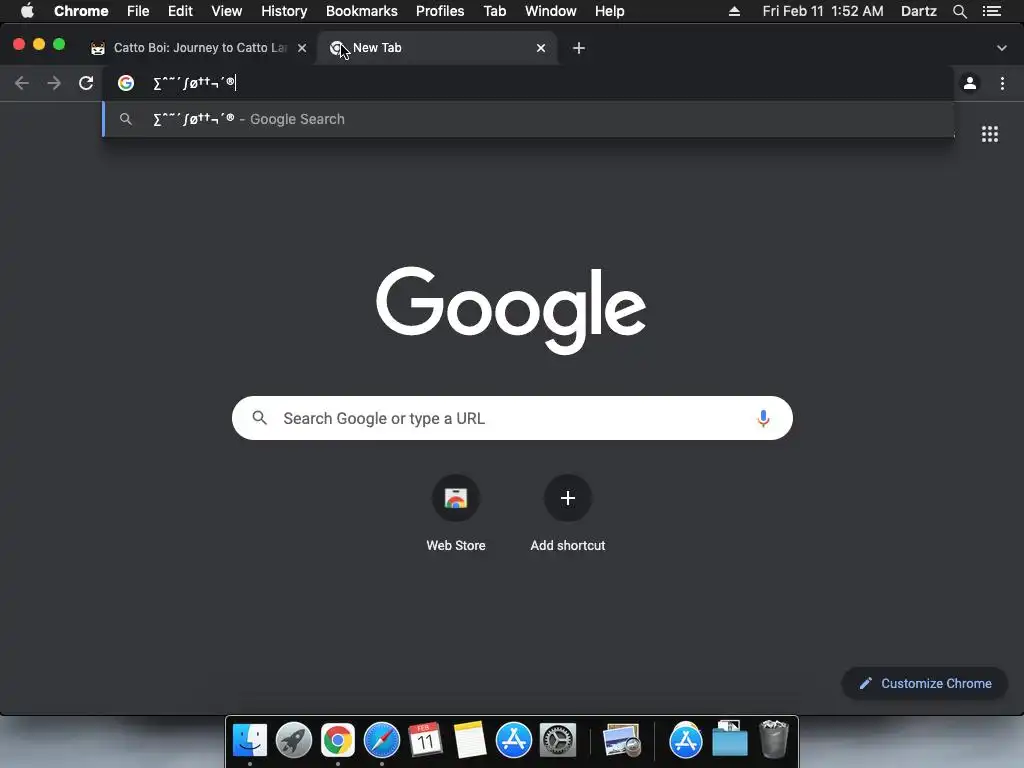Click the Add shortcut plus icon
Image resolution: width=1024 pixels, height=768 pixels.
tap(568, 498)
